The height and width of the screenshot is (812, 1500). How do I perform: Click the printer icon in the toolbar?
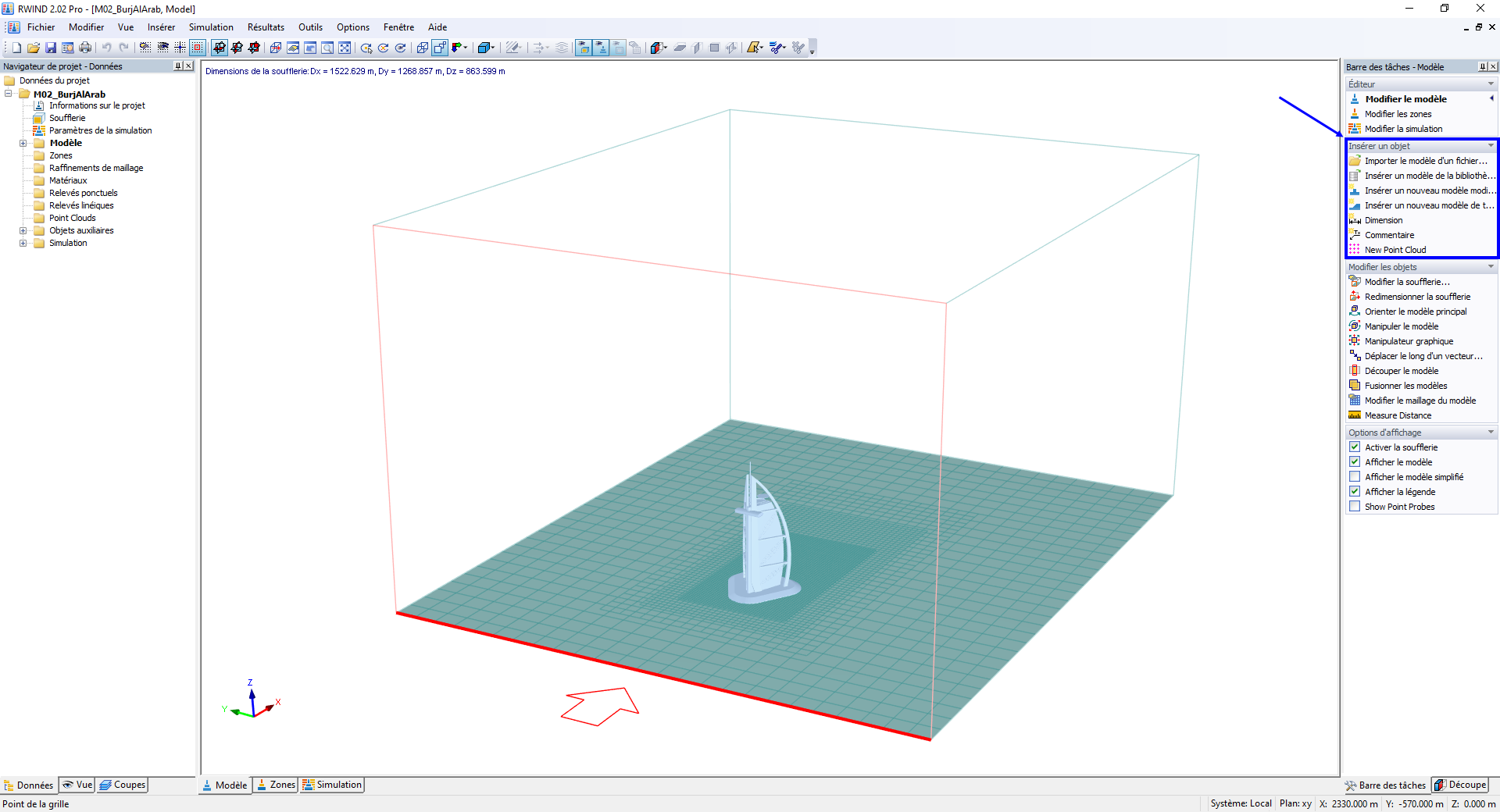click(x=85, y=48)
